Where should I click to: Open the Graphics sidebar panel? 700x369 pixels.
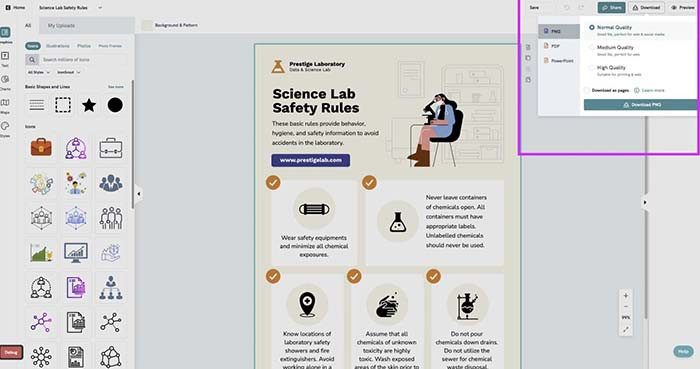[5, 32]
